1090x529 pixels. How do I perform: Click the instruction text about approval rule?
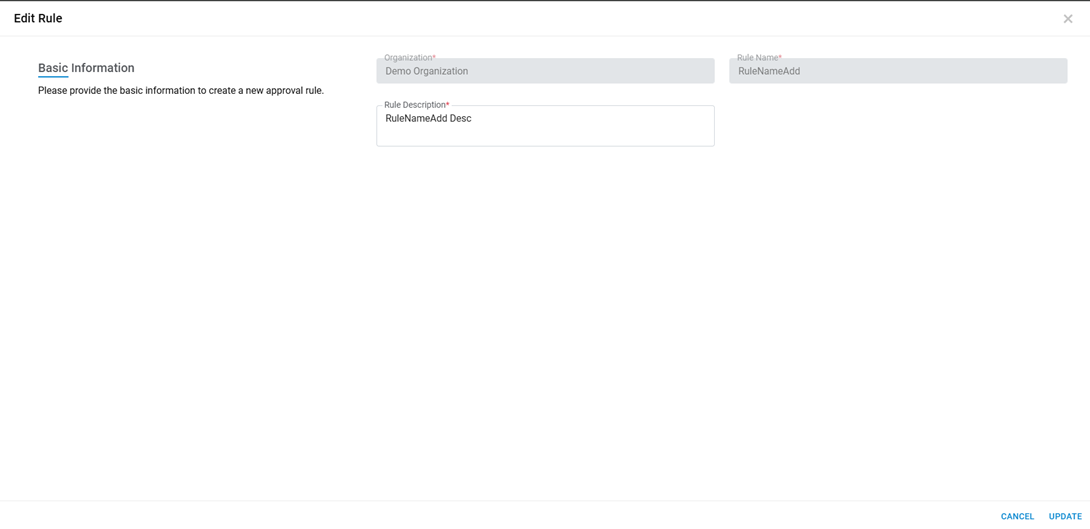pos(181,90)
